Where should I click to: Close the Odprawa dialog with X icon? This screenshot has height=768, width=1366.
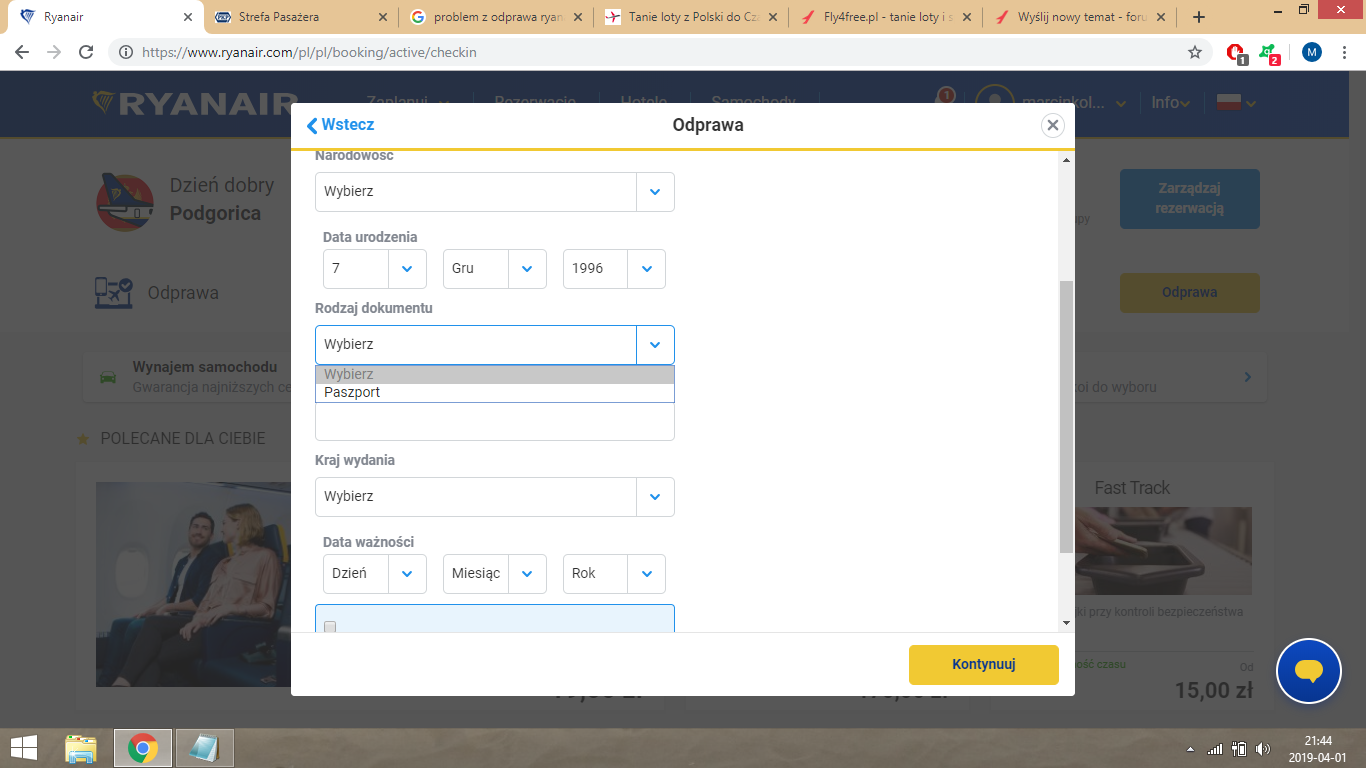1051,125
